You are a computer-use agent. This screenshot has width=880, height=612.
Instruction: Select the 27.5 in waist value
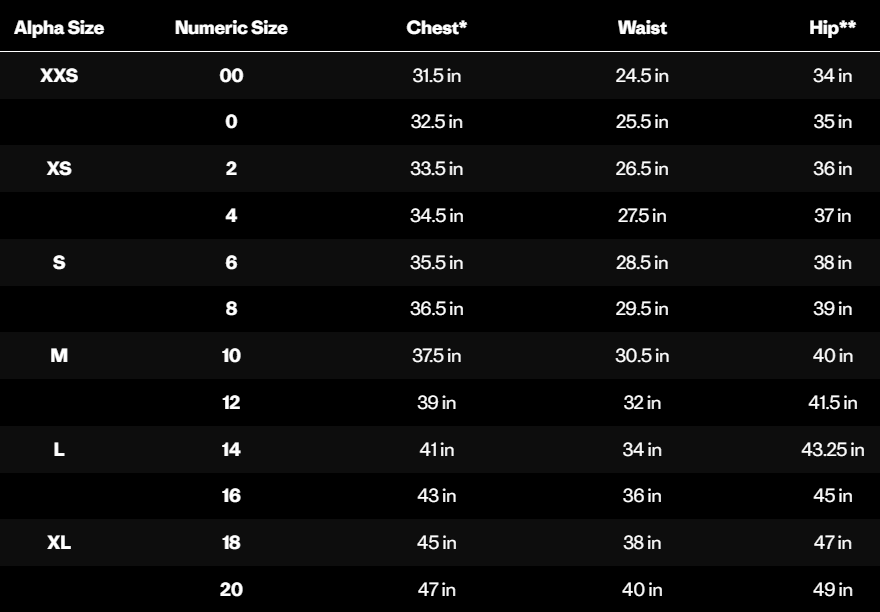pos(642,216)
